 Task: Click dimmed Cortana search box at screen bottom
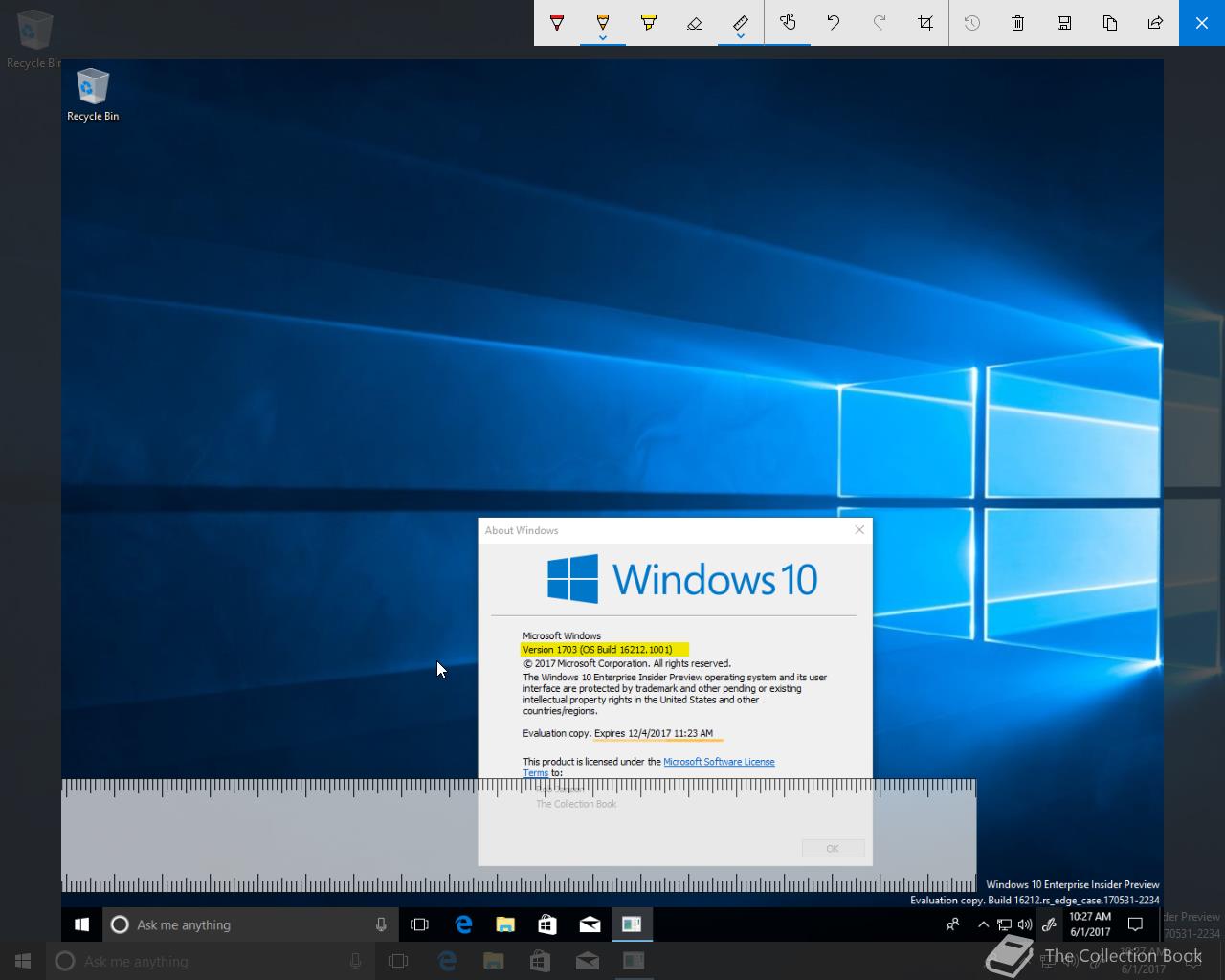point(210,961)
